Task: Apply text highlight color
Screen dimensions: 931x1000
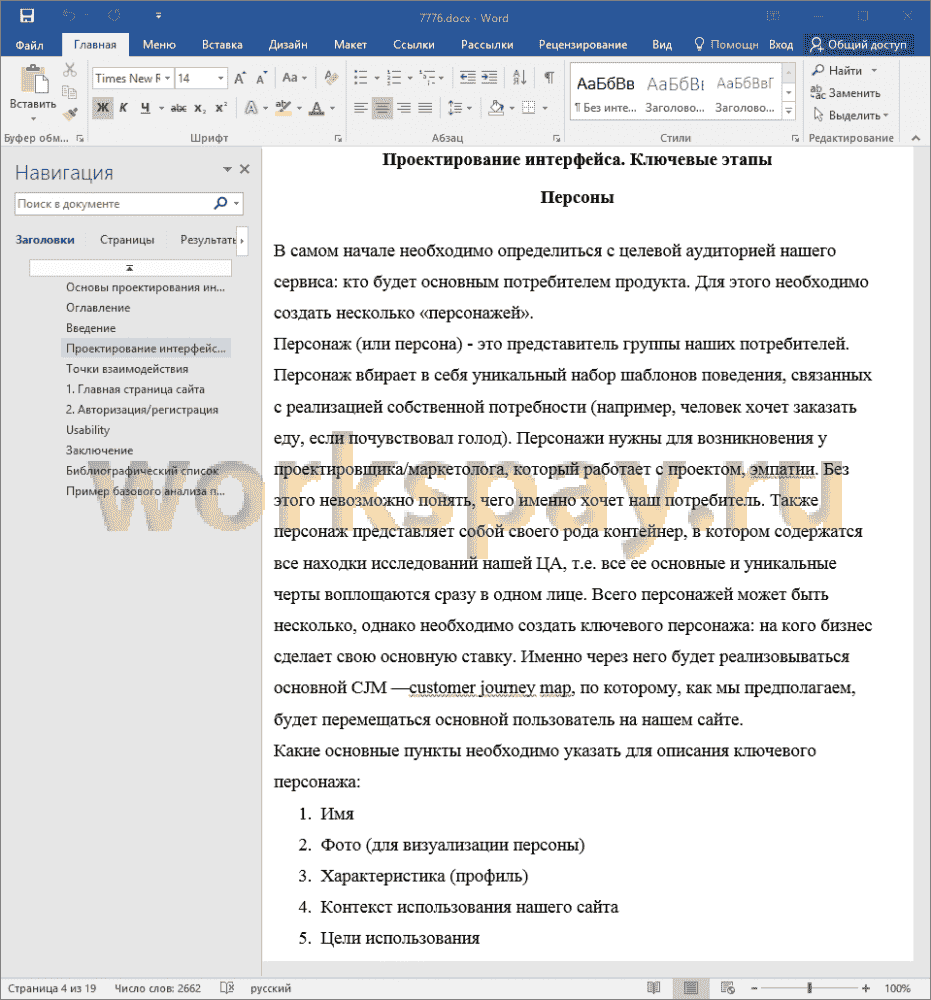Action: pos(283,108)
